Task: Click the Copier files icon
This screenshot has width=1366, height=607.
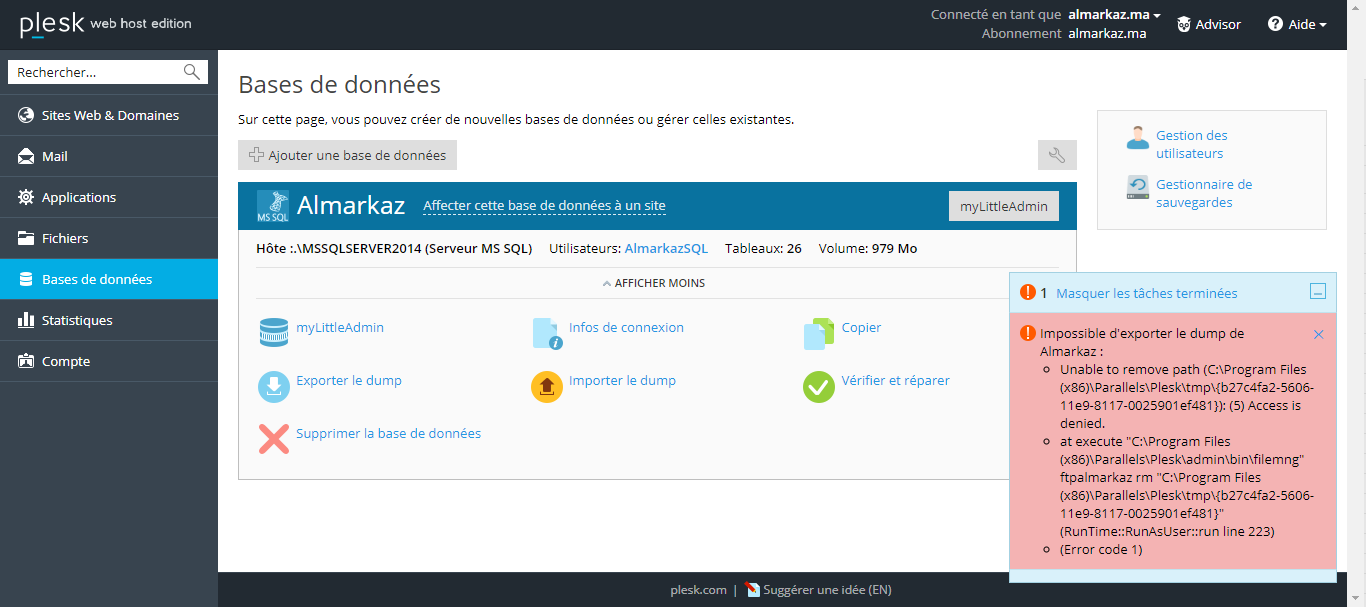Action: point(819,333)
